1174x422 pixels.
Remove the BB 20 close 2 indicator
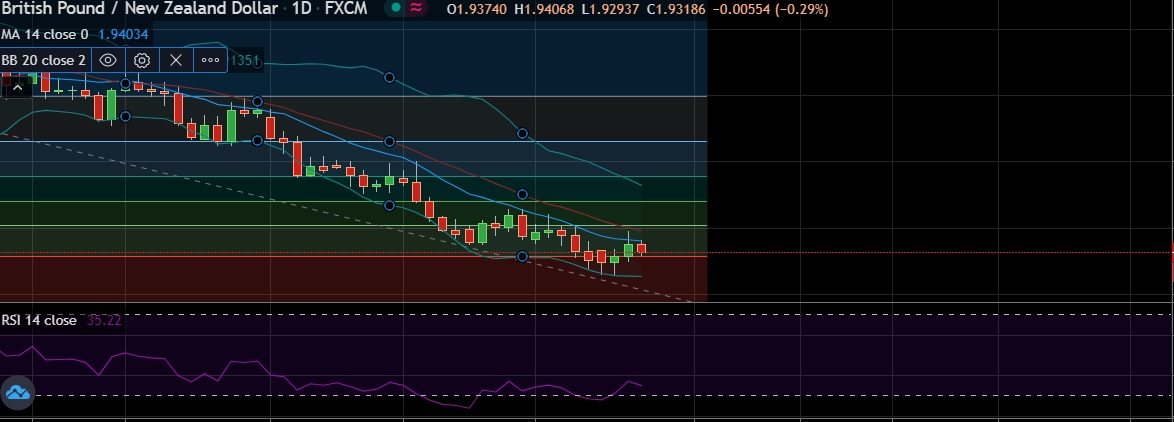pyautogui.click(x=176, y=60)
